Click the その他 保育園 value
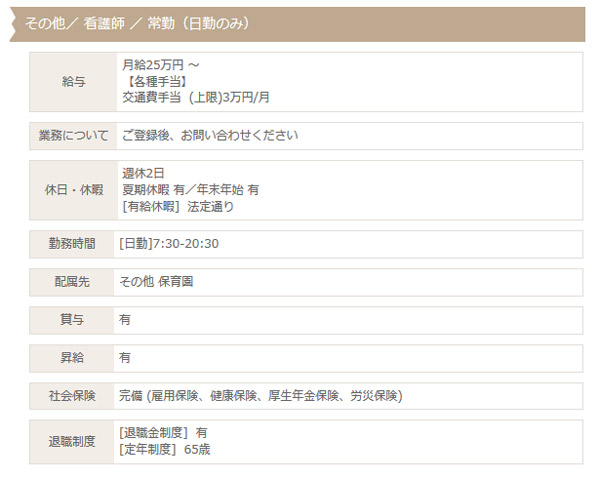 point(157,282)
